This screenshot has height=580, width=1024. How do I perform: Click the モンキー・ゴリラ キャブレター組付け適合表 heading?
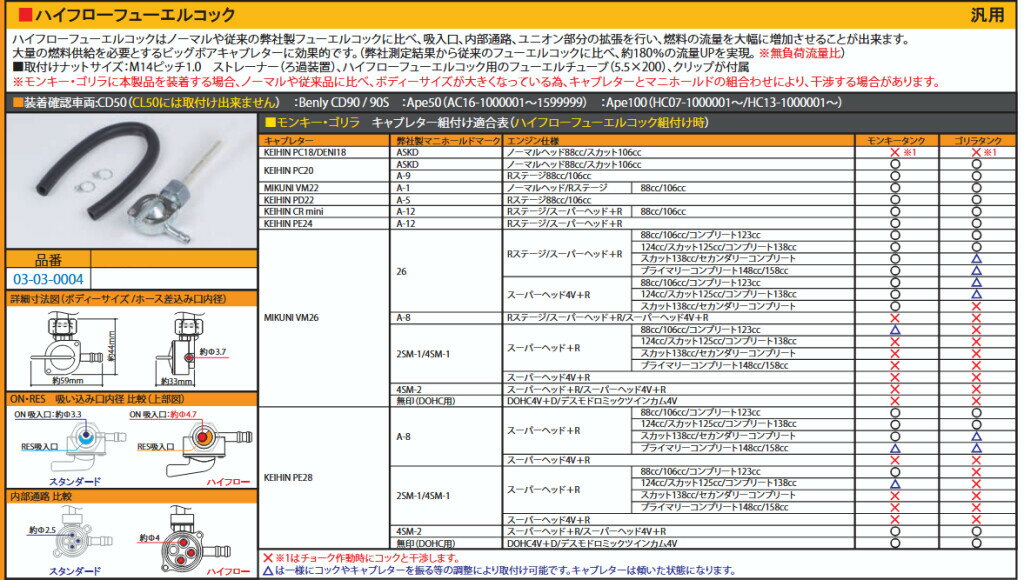(487, 123)
